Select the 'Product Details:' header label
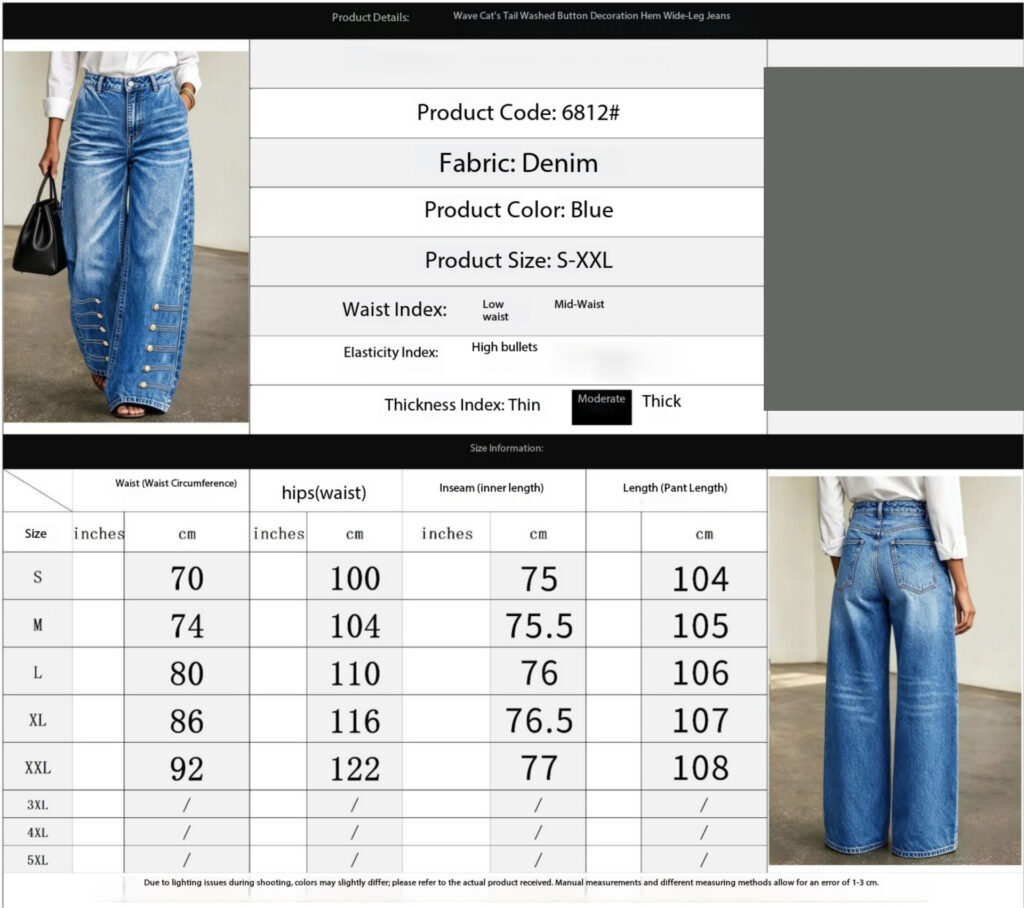The image size is (1024, 908). coord(370,18)
